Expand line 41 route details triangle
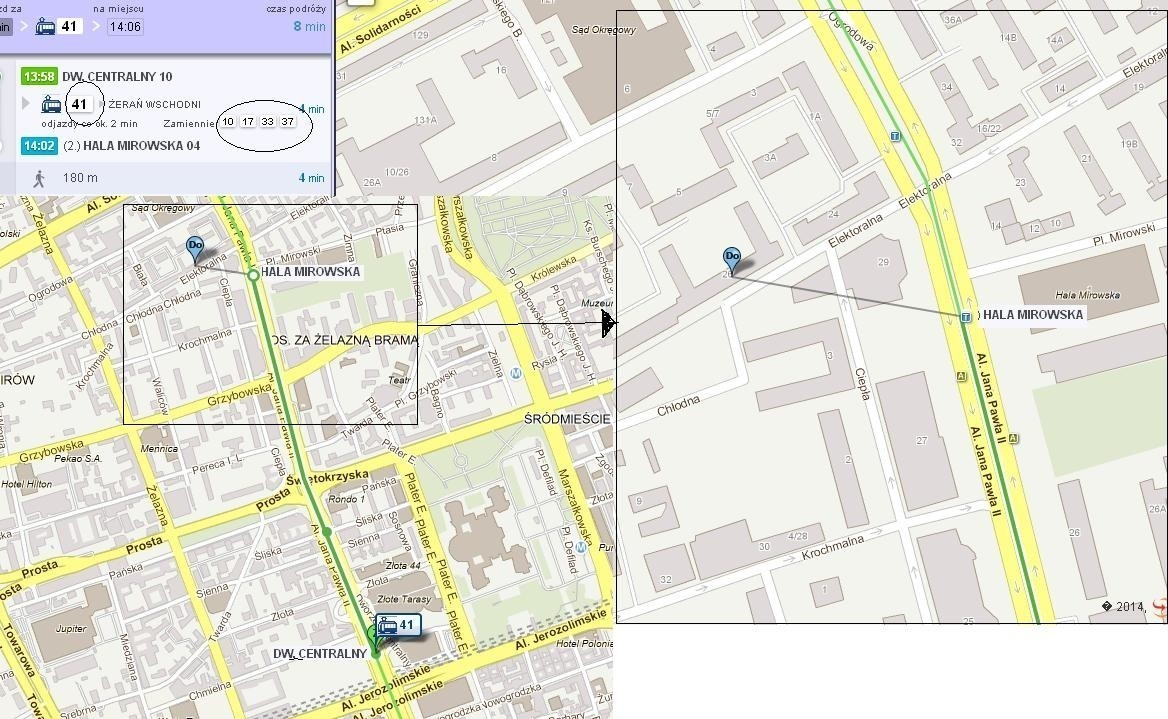The width and height of the screenshot is (1168, 719). 26,103
